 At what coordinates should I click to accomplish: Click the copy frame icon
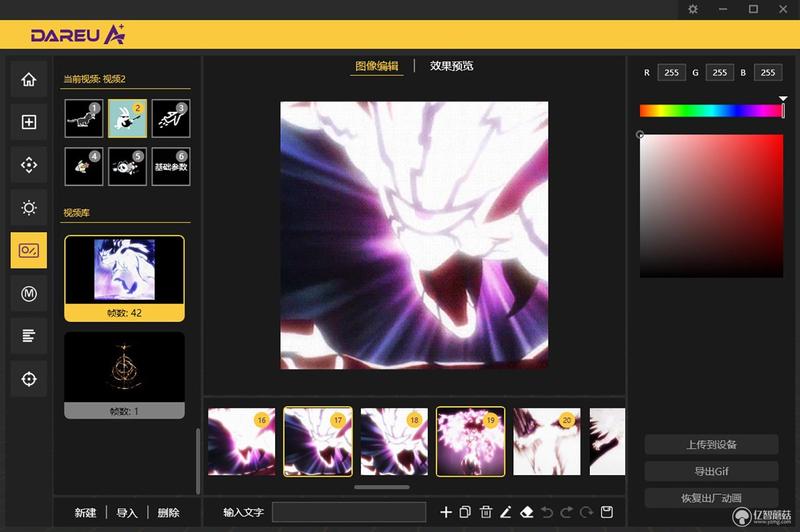pyautogui.click(x=465, y=512)
